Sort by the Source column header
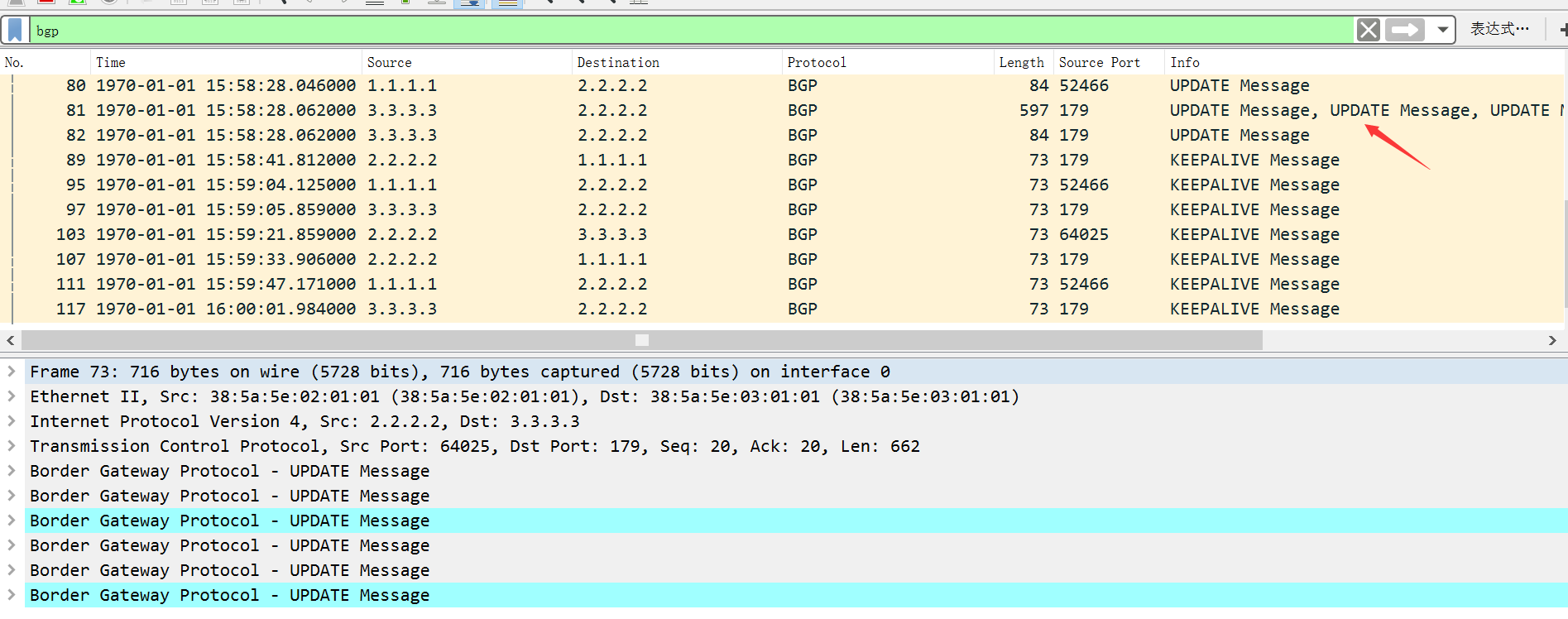Viewport: 1568px width, 619px height. pyautogui.click(x=467, y=62)
